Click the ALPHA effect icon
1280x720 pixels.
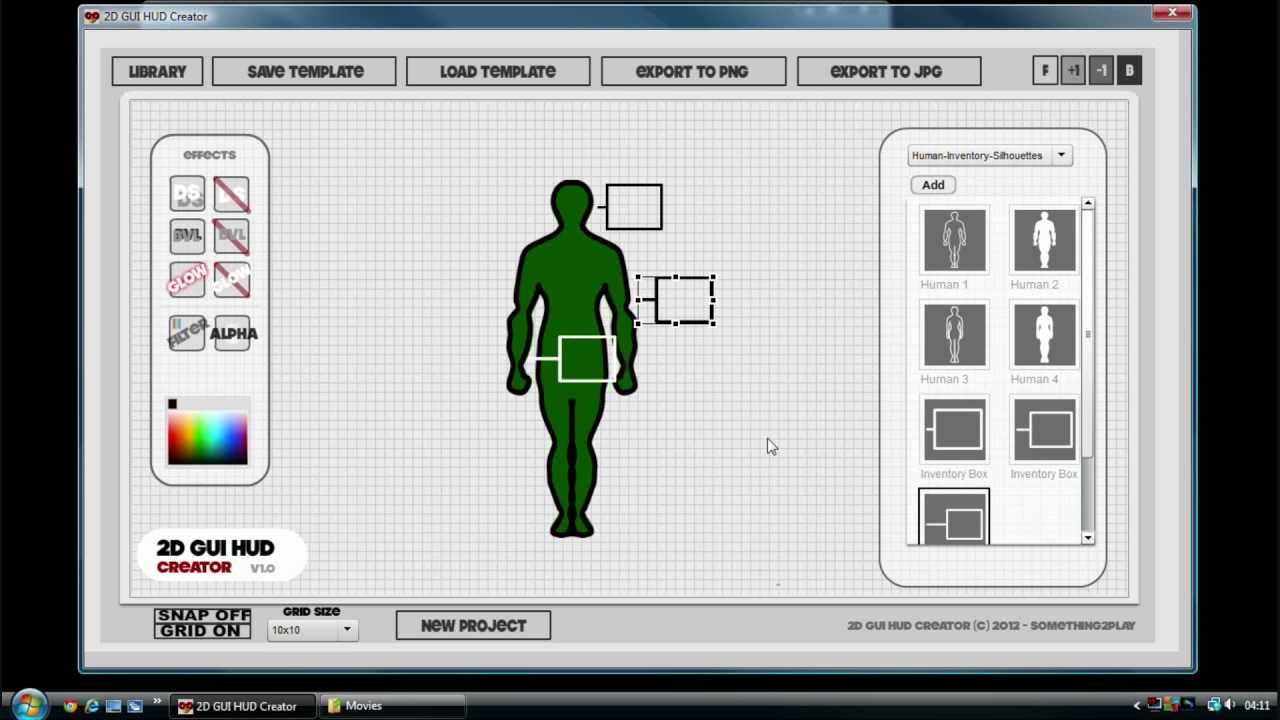231,333
